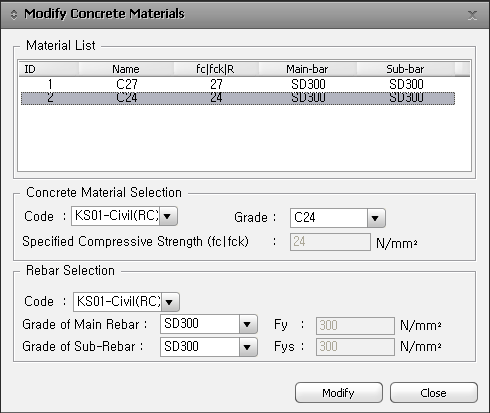Click the Fys value field
This screenshot has height=413, width=490.
tap(355, 347)
